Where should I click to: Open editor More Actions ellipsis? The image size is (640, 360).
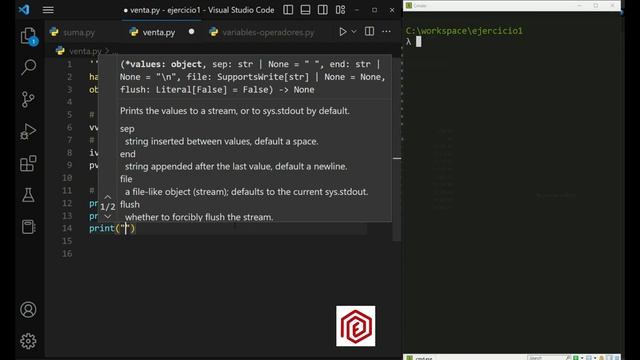pyautogui.click(x=386, y=32)
